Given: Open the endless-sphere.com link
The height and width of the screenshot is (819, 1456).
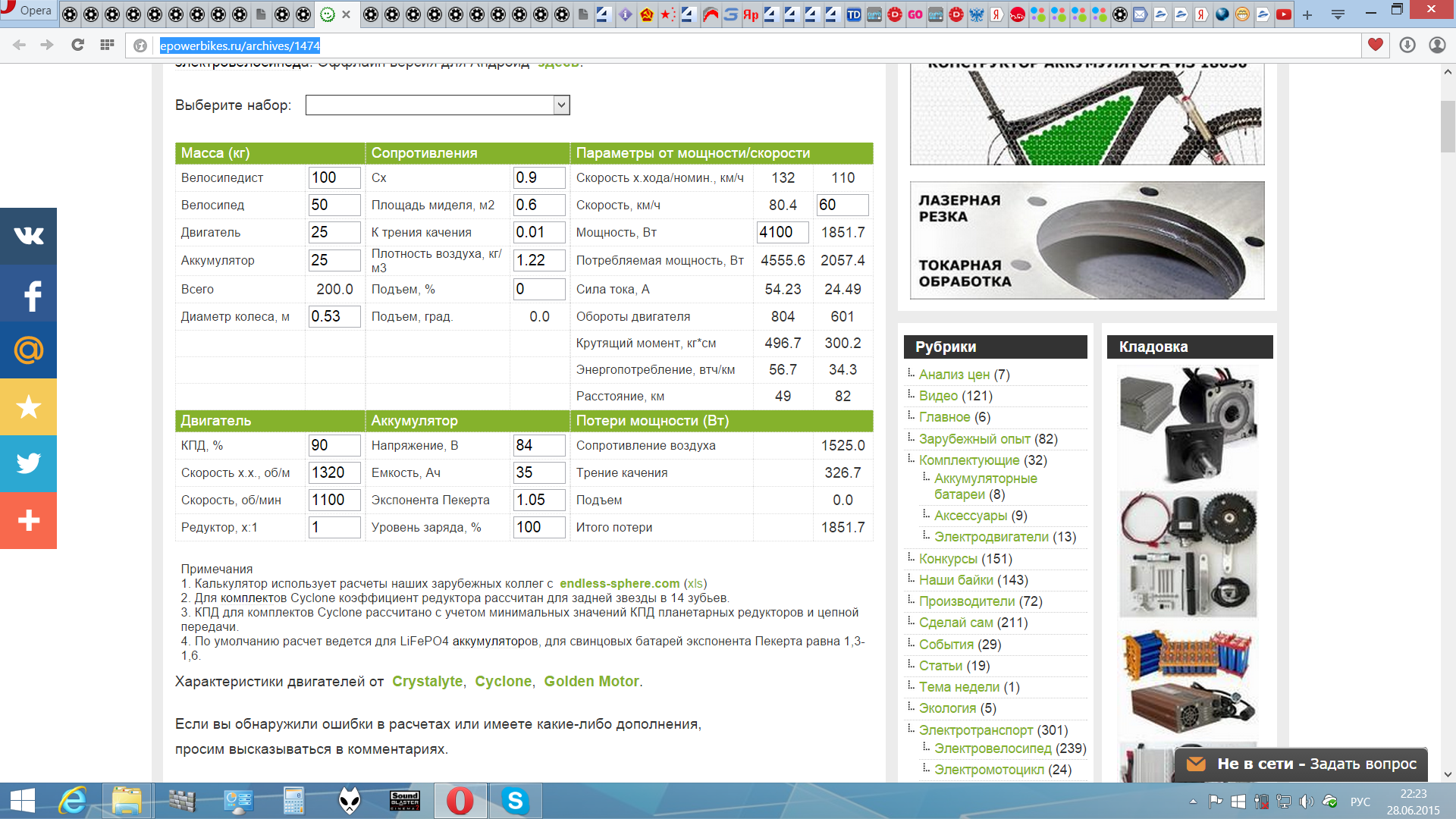Looking at the screenshot, I should pos(620,583).
